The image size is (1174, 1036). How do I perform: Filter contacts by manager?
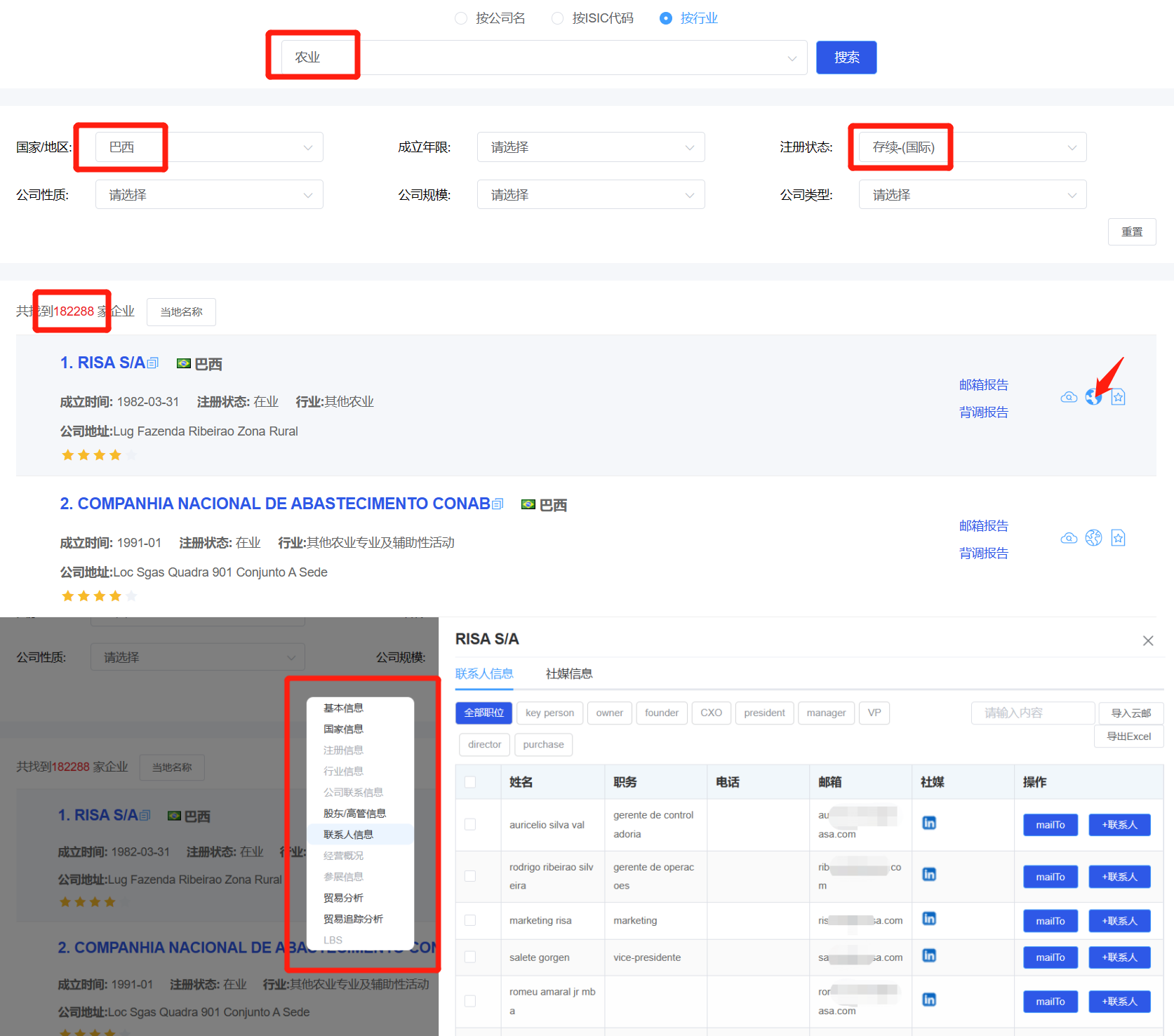tap(827, 713)
